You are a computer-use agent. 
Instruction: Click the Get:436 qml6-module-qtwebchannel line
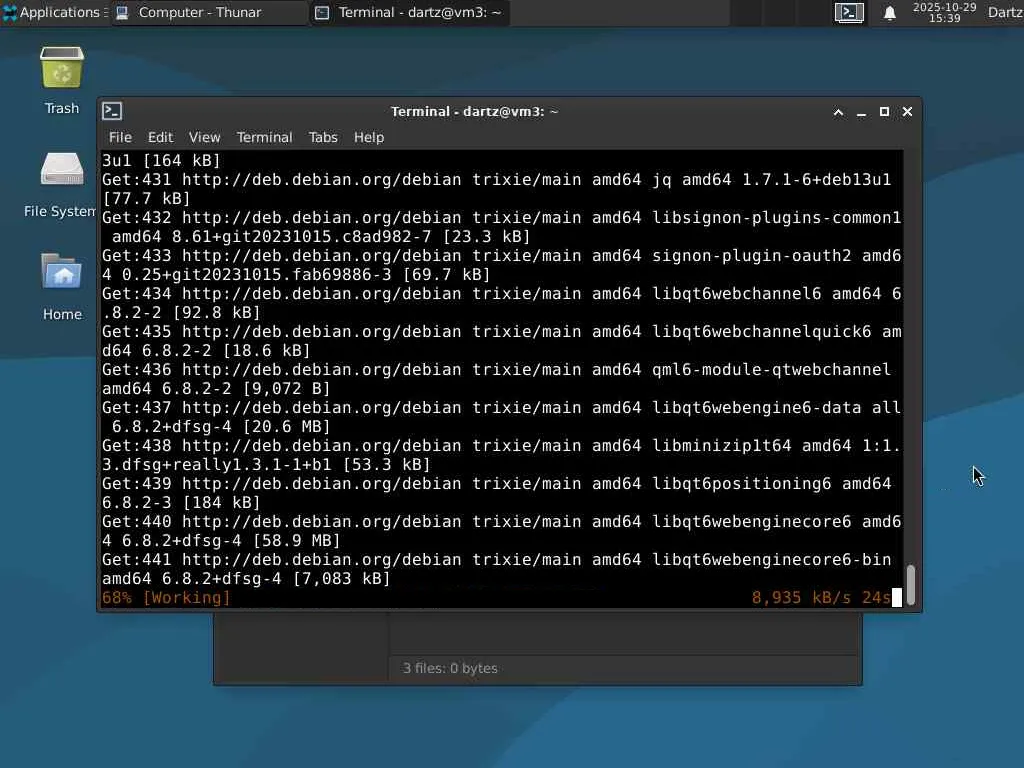496,379
